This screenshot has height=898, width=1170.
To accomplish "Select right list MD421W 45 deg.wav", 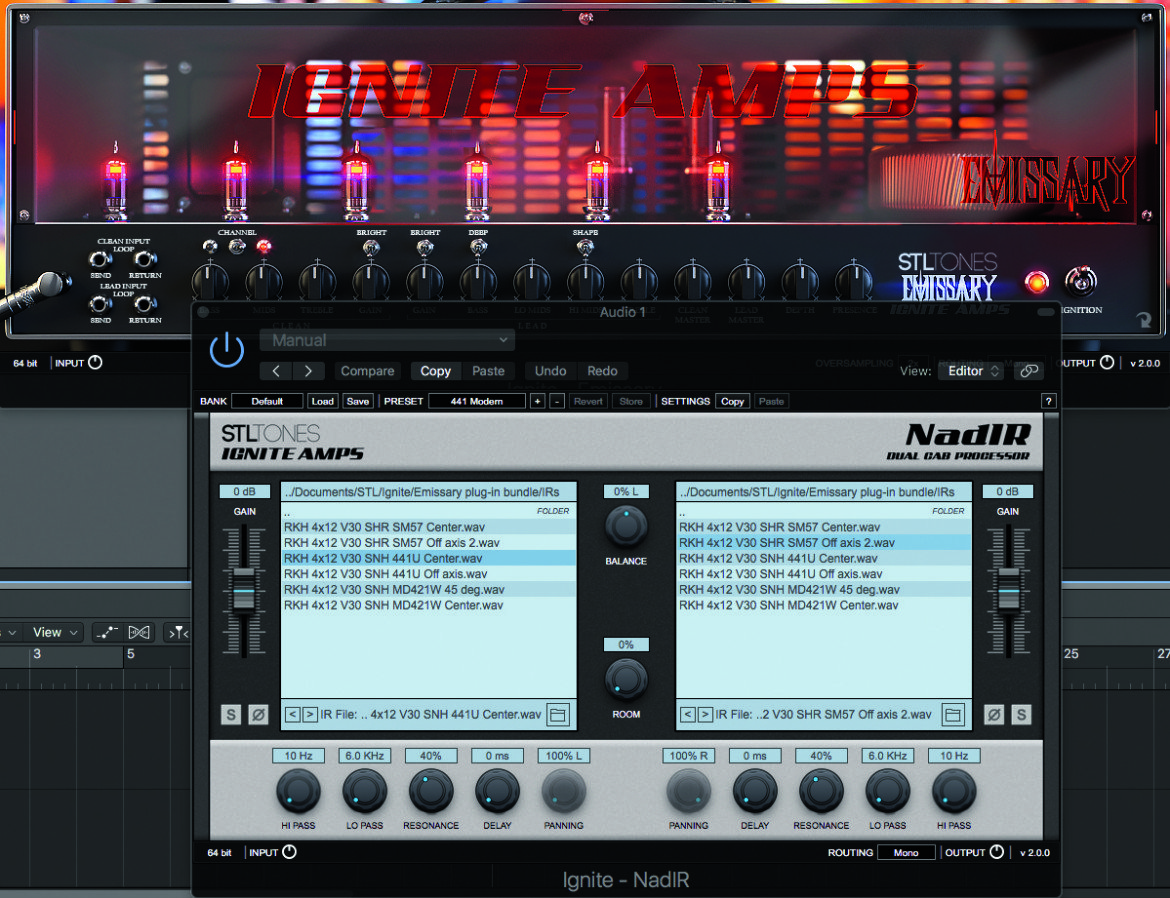I will 824,590.
